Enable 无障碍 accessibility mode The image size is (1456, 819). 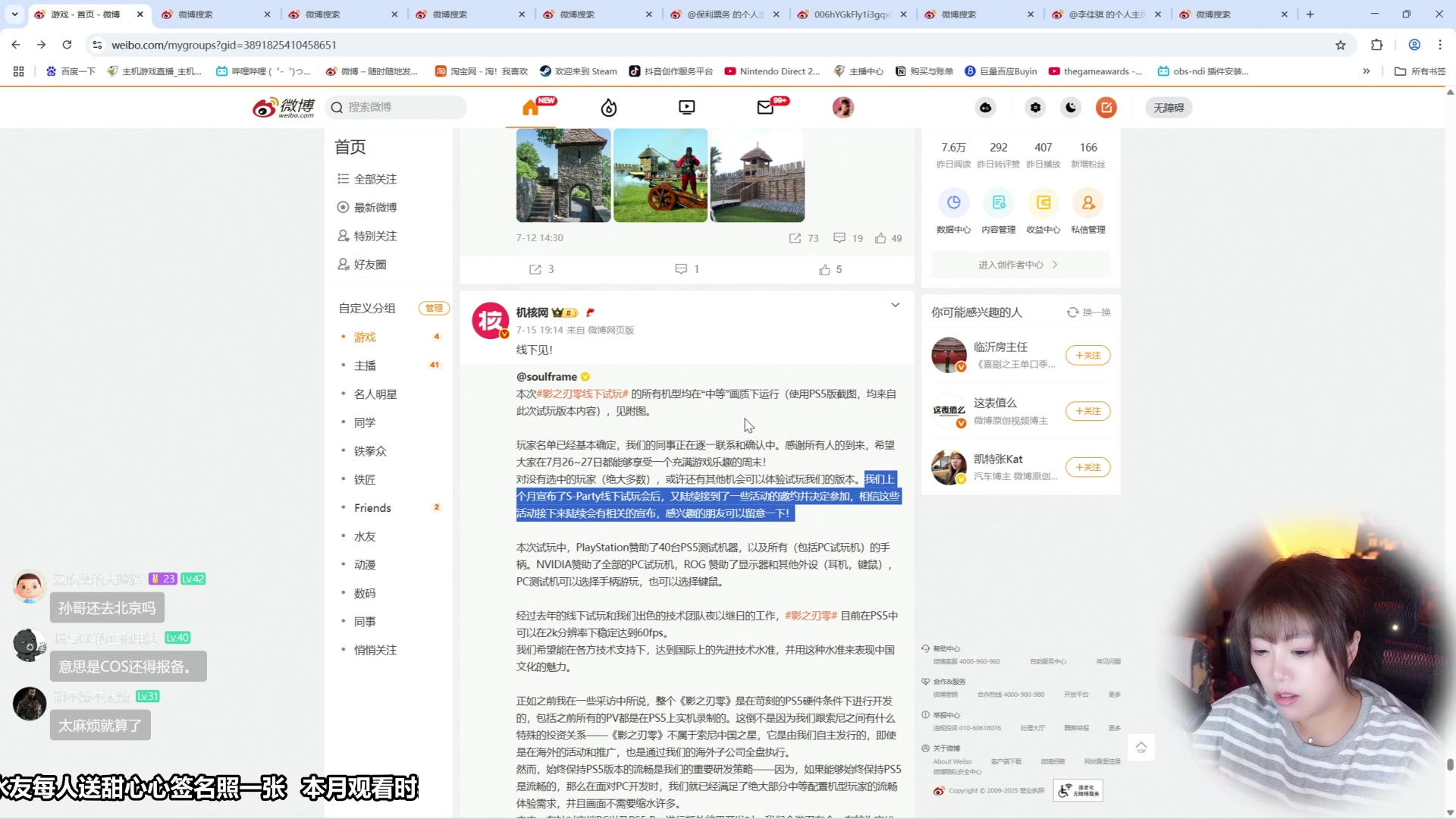click(1168, 108)
